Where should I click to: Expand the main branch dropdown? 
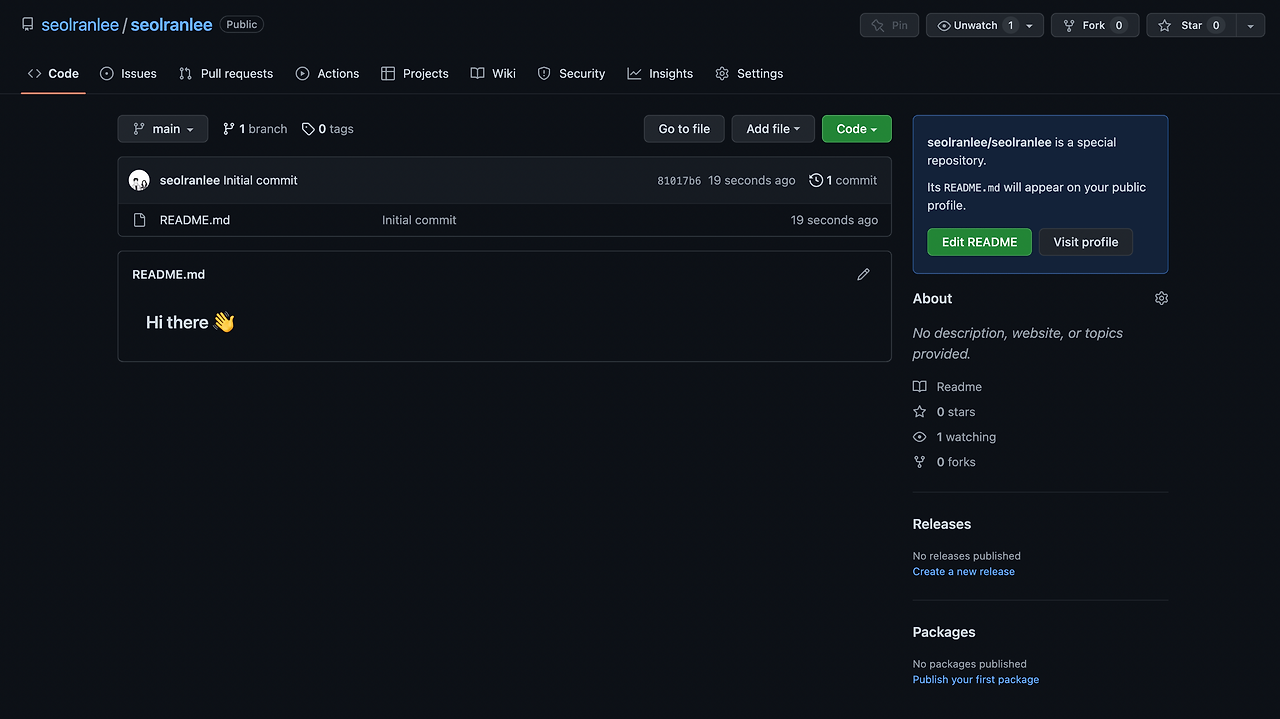click(x=163, y=129)
